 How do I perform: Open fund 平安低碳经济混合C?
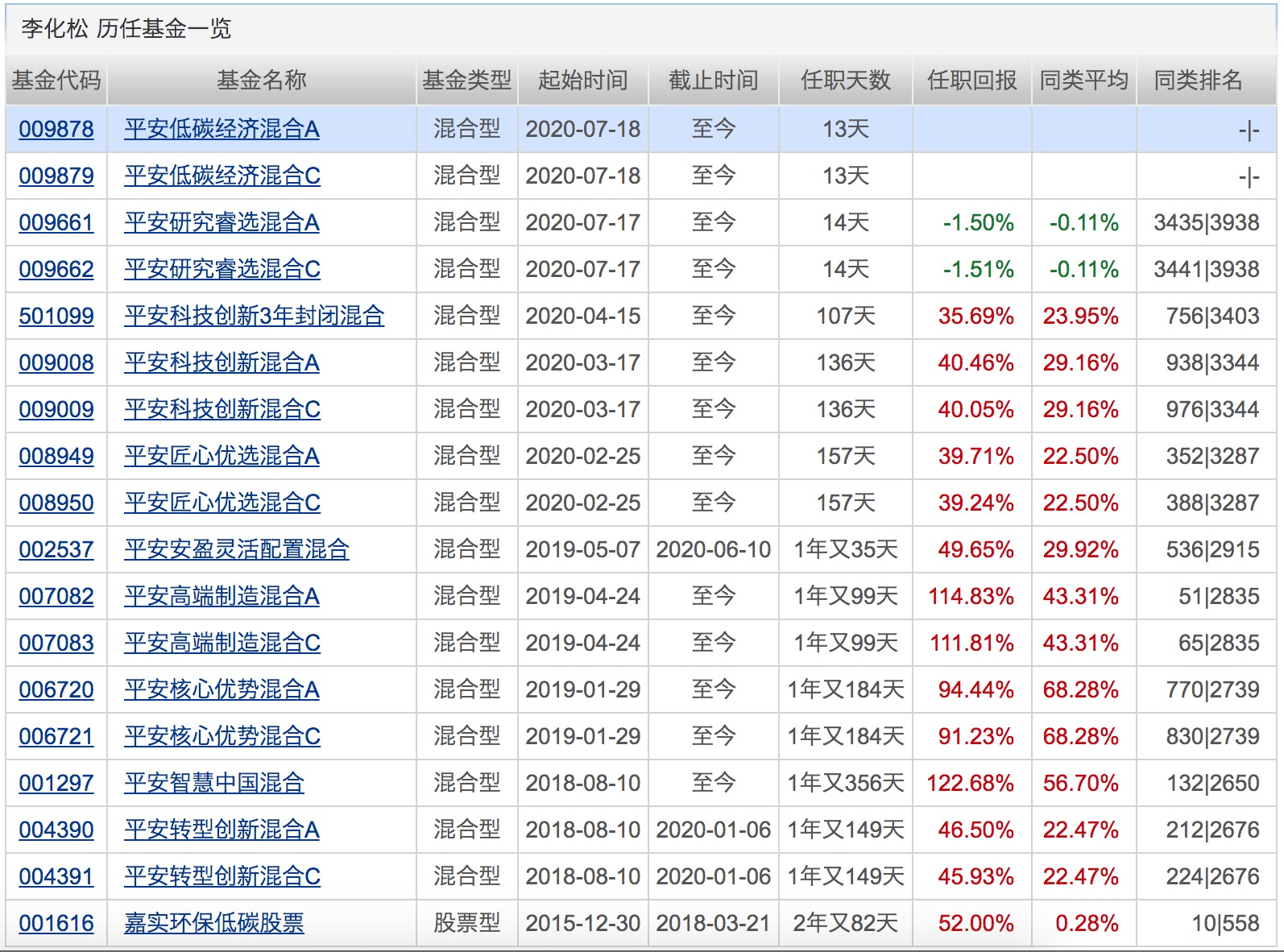(222, 176)
